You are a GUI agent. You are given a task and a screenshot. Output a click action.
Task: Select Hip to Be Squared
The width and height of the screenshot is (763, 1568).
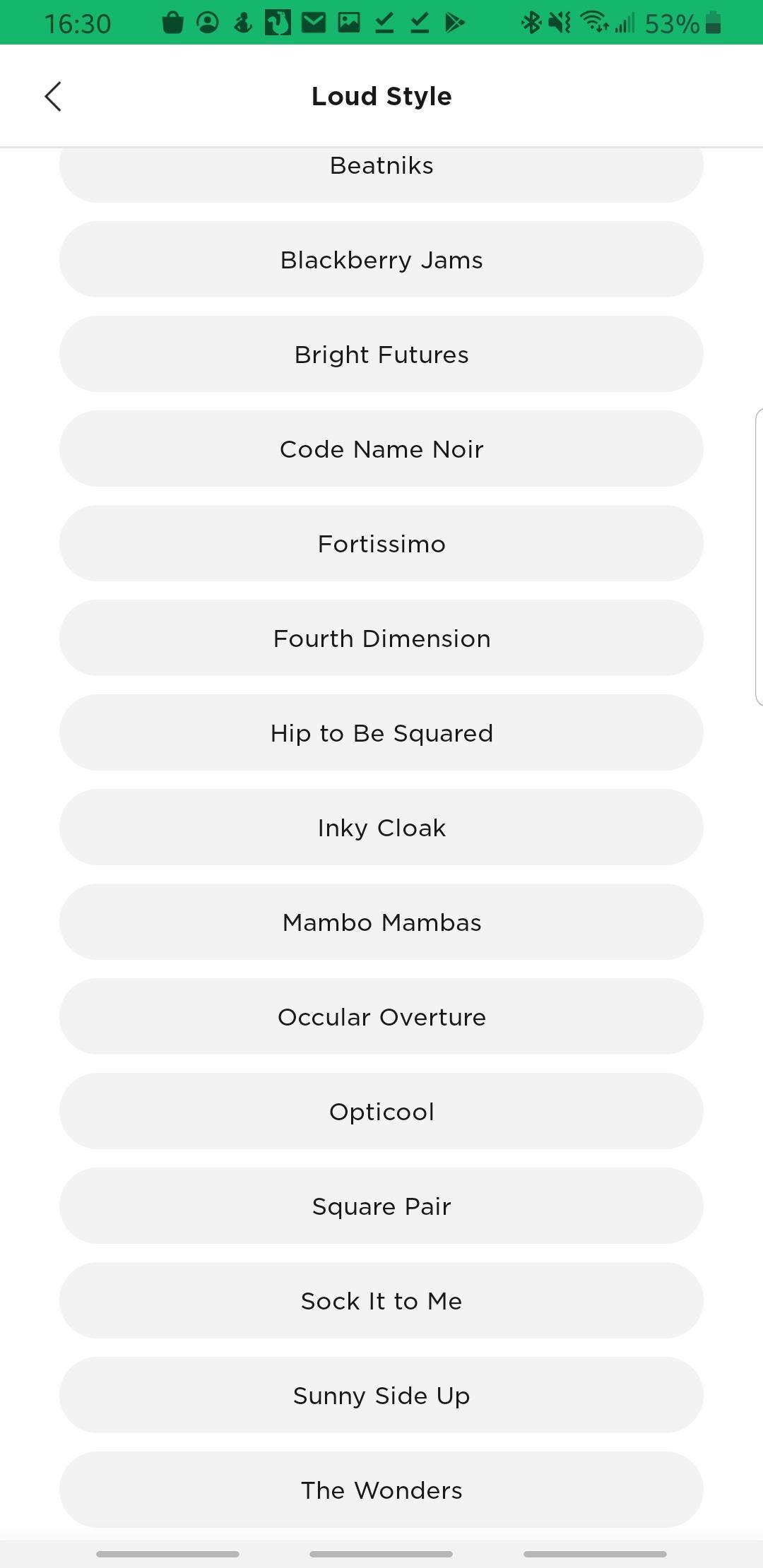click(x=381, y=733)
